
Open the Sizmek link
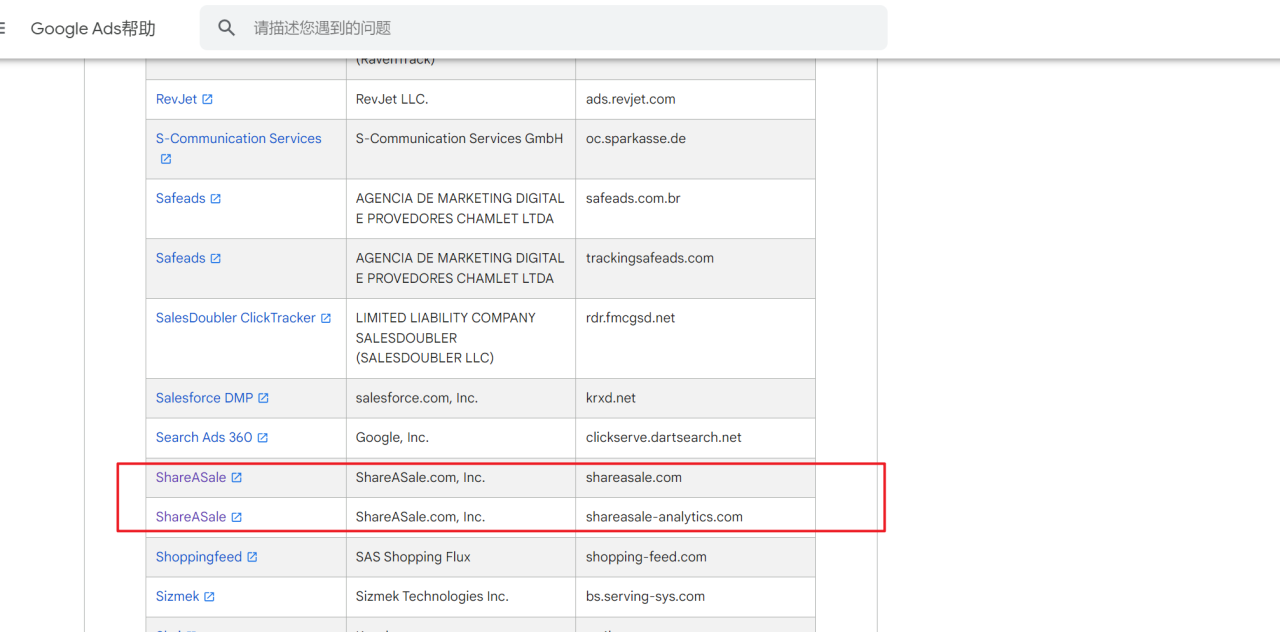(177, 596)
